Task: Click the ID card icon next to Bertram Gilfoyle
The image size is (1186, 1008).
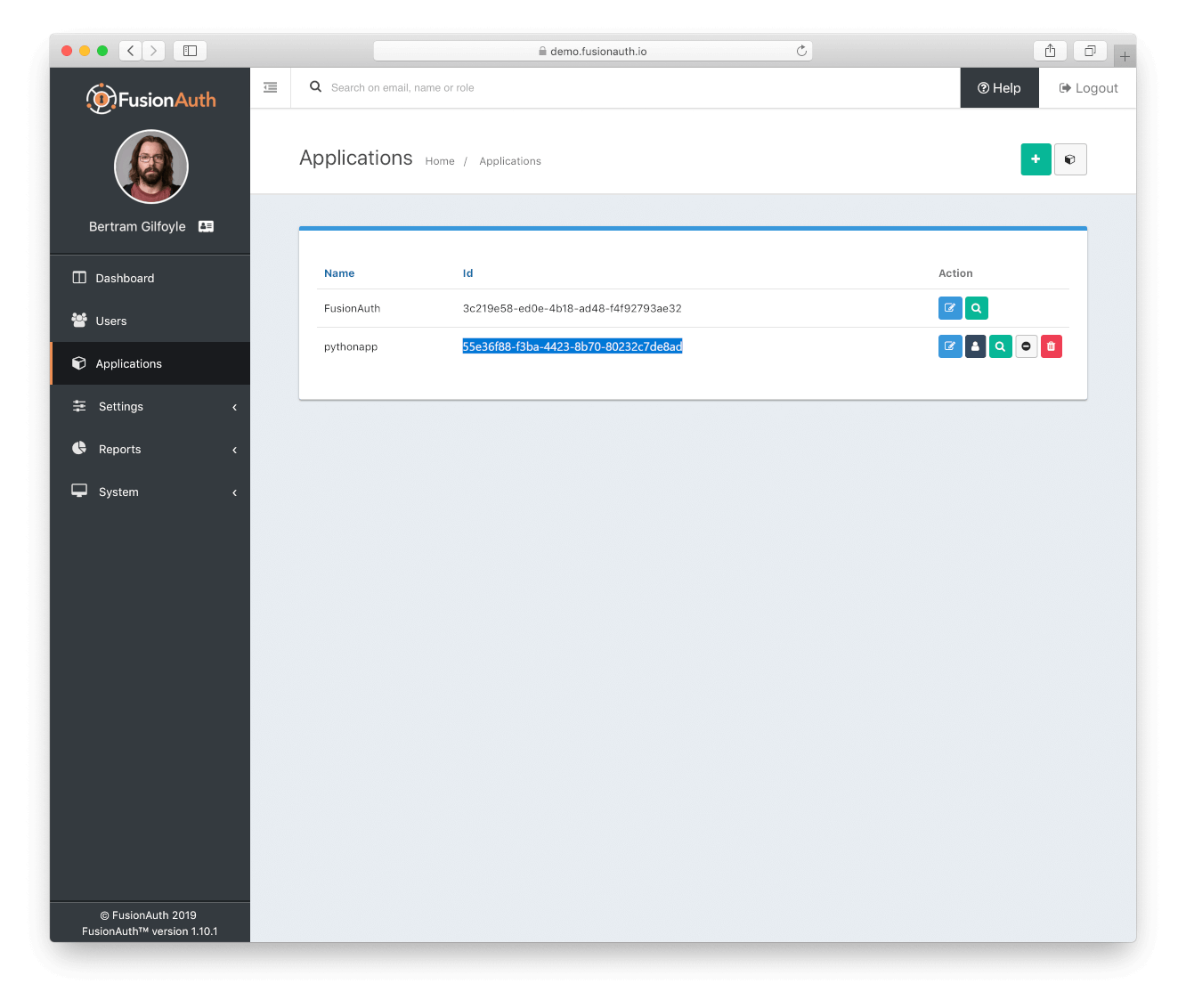Action: pos(206,226)
